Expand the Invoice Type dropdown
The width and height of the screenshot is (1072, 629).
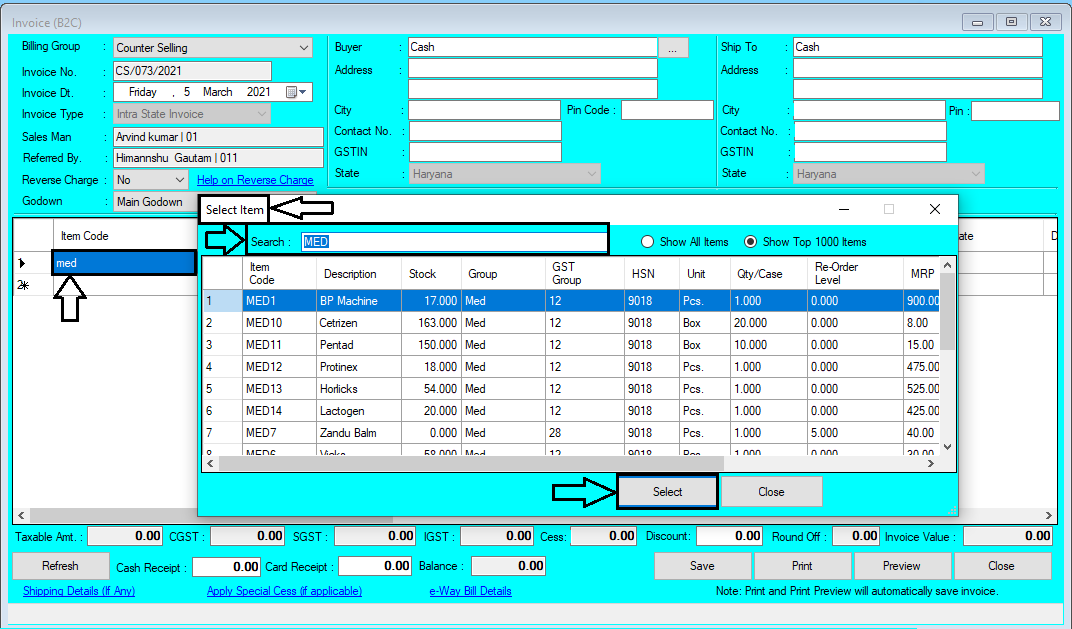(x=262, y=113)
